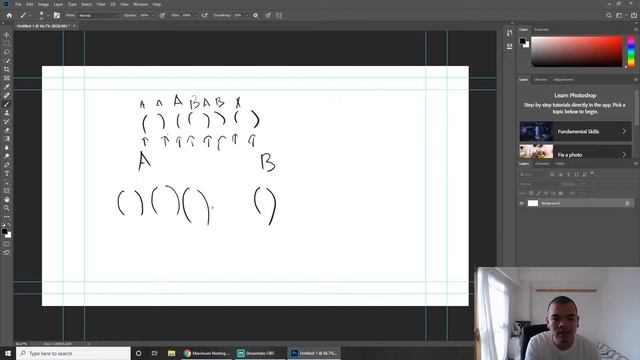Image resolution: width=640 pixels, height=360 pixels.
Task: Open the search icon in the options bar
Action: tap(609, 16)
